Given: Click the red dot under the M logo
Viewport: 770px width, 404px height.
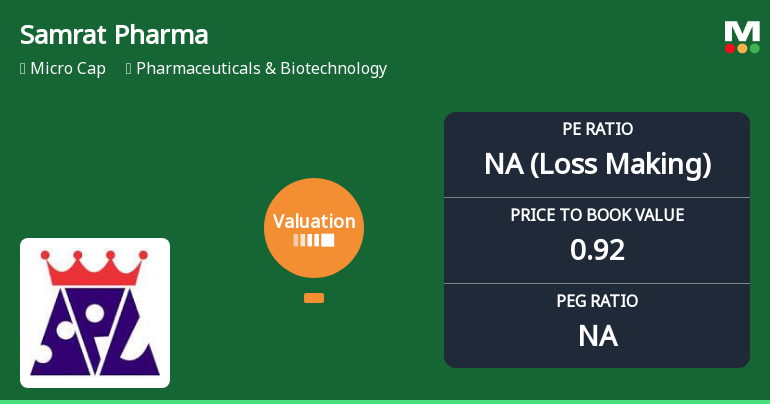Looking at the screenshot, I should [x=730, y=48].
